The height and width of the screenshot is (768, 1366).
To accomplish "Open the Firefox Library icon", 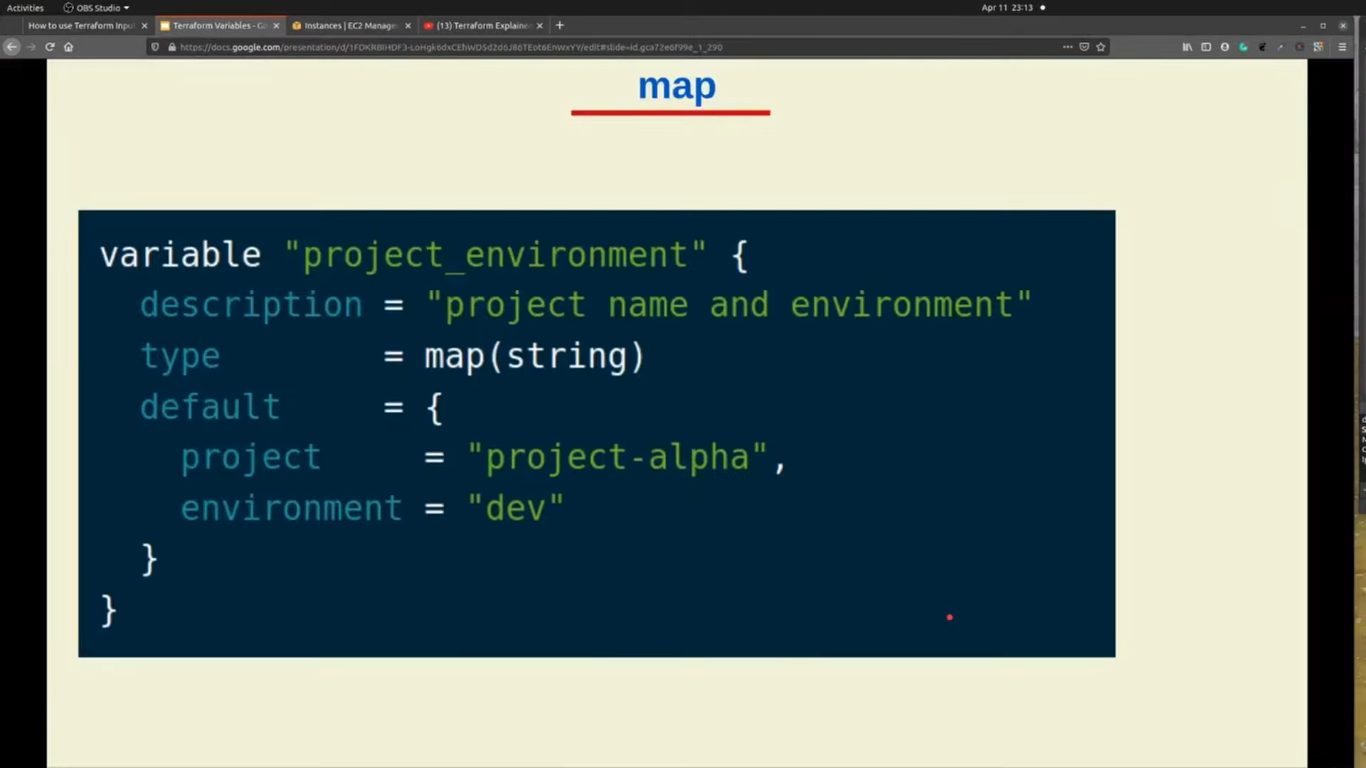I will point(1187,47).
